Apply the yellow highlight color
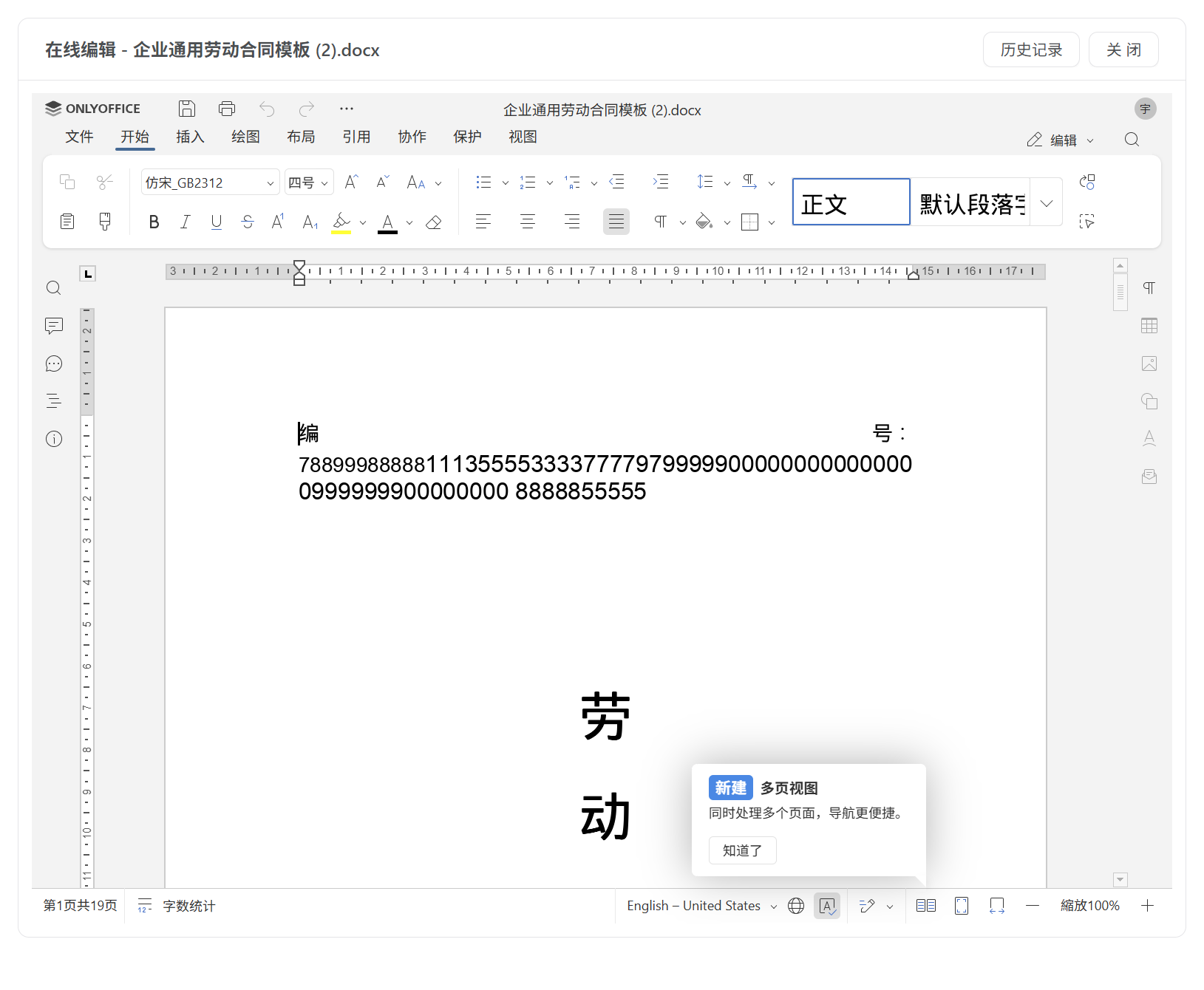Screen dimensions: 1204x990 coord(341,222)
